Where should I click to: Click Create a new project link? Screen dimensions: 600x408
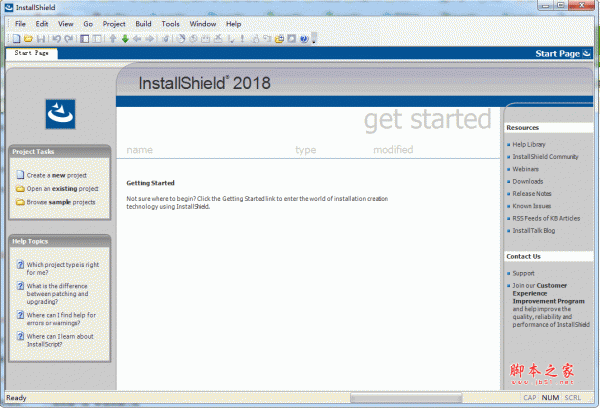57,175
